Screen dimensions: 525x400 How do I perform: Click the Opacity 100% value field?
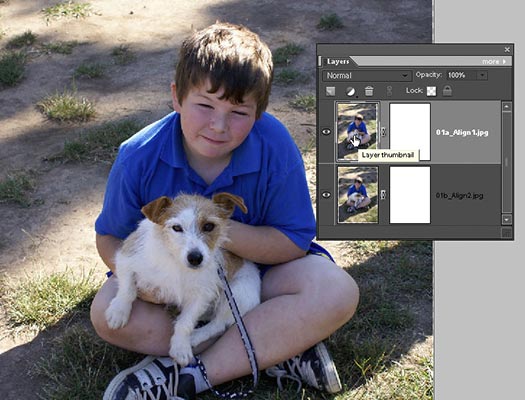click(461, 75)
